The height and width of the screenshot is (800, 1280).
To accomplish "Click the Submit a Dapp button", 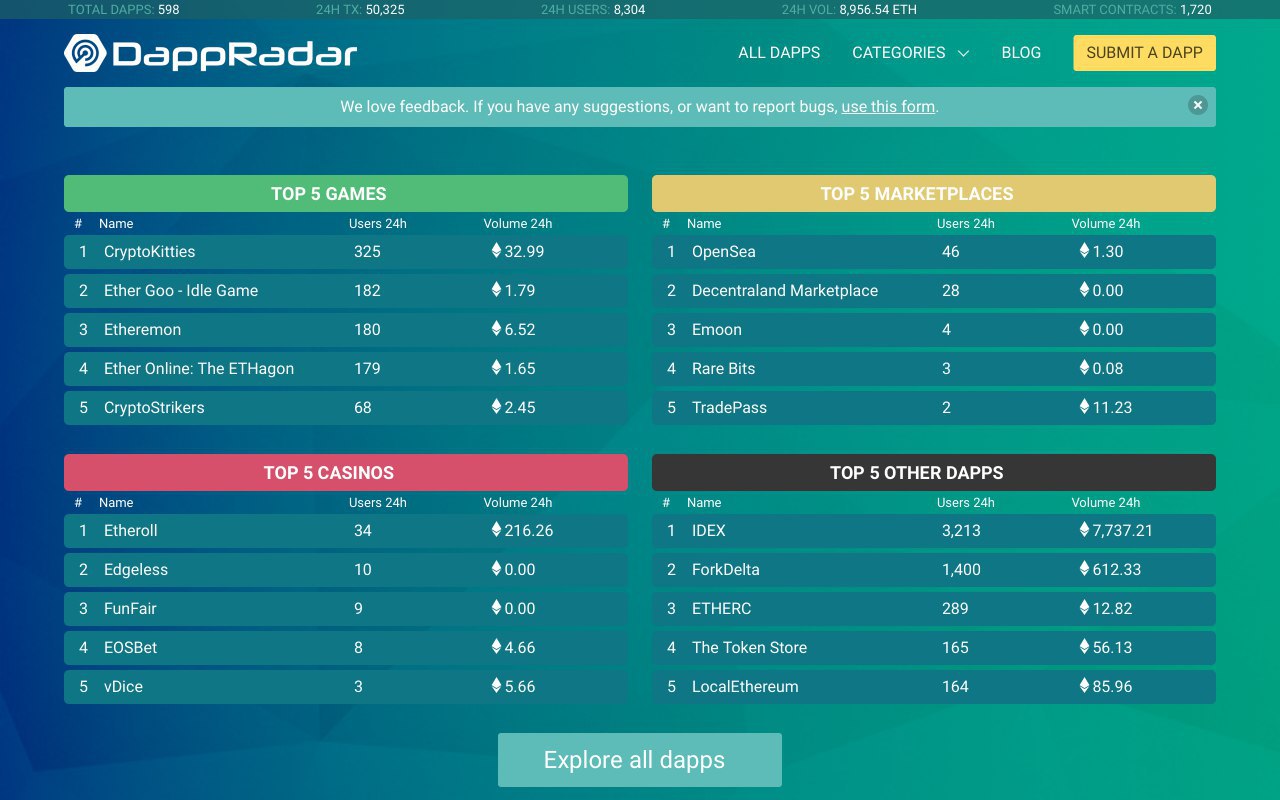I will pyautogui.click(x=1144, y=53).
